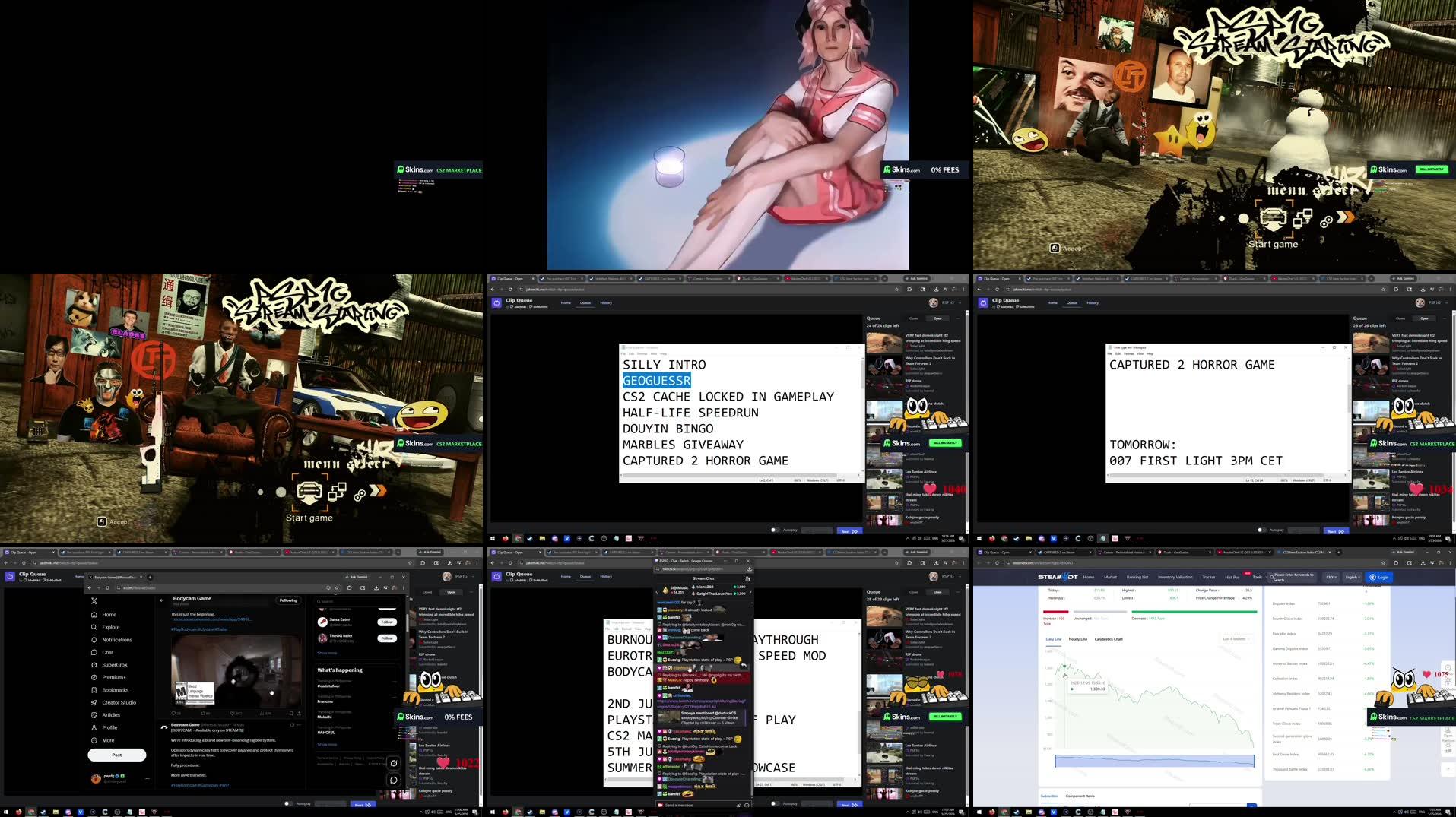
Task: Open Creator Studio in the X sidebar
Action: pos(114,702)
